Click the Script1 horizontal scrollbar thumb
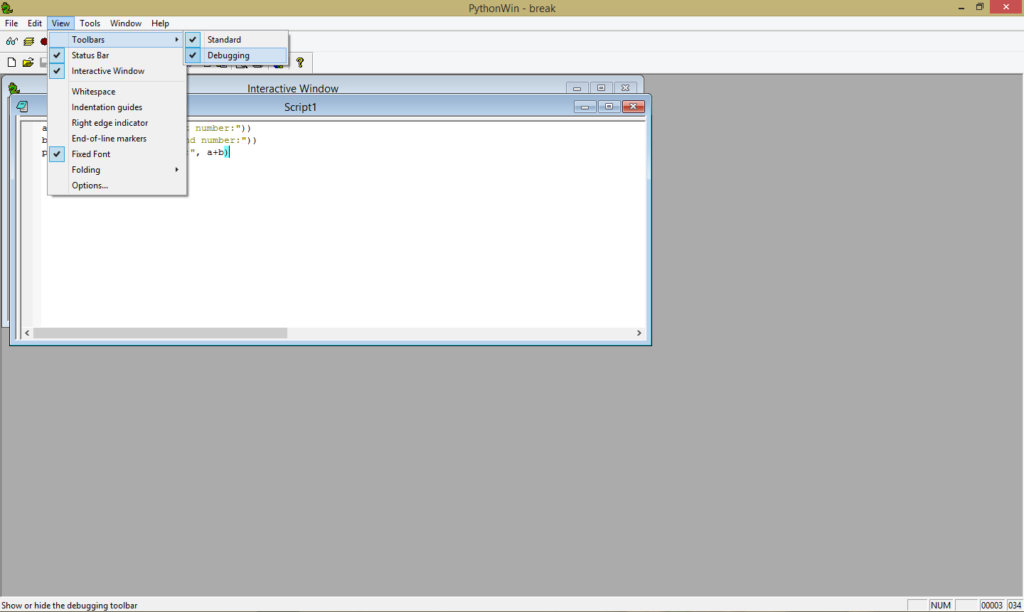This screenshot has width=1024, height=612. point(160,333)
